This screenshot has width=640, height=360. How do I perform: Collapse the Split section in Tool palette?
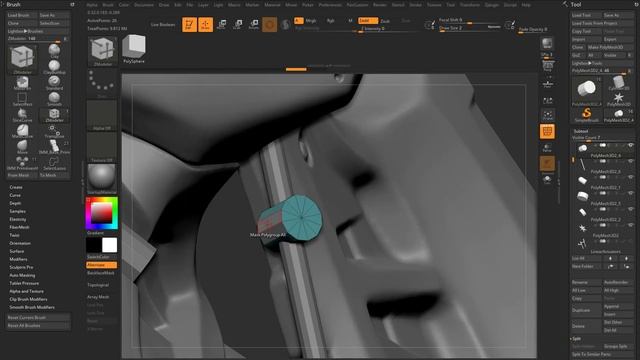(576, 339)
